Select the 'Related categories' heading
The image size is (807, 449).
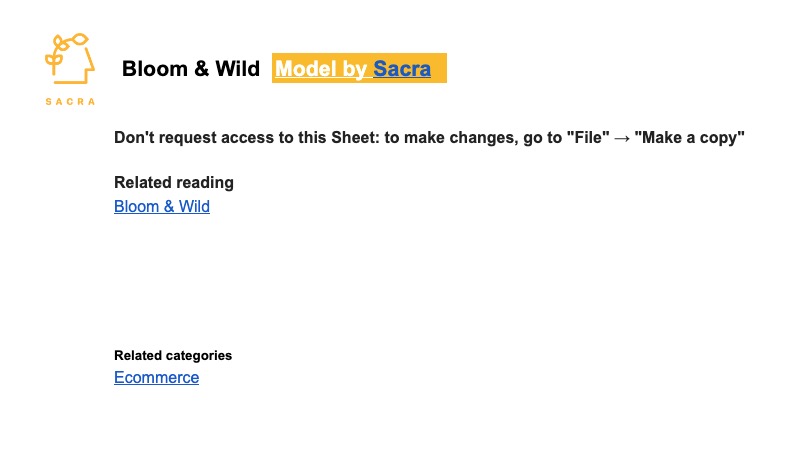click(173, 355)
